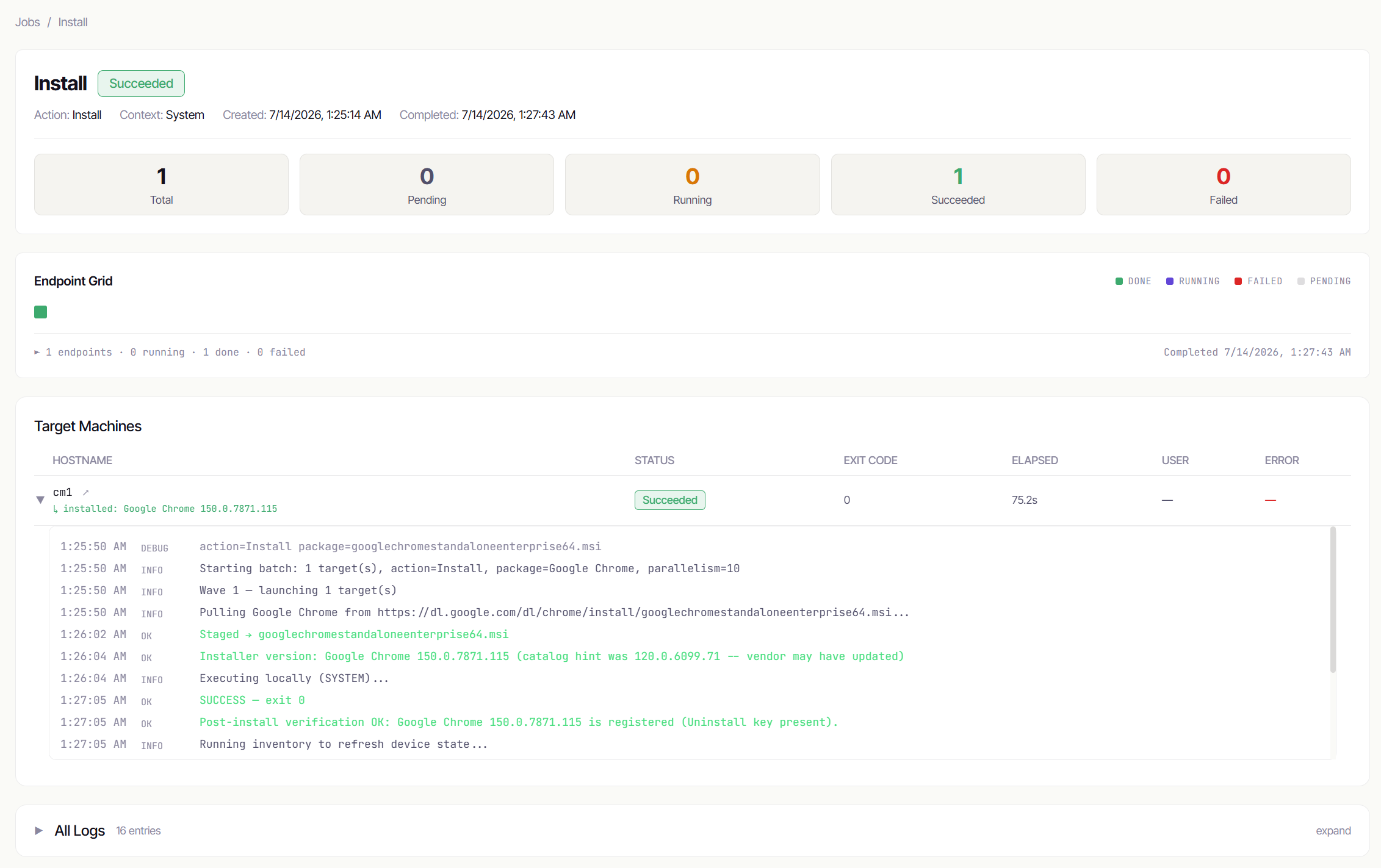The height and width of the screenshot is (868, 1381).
Task: Open the cm1 external link icon
Action: 86,492
